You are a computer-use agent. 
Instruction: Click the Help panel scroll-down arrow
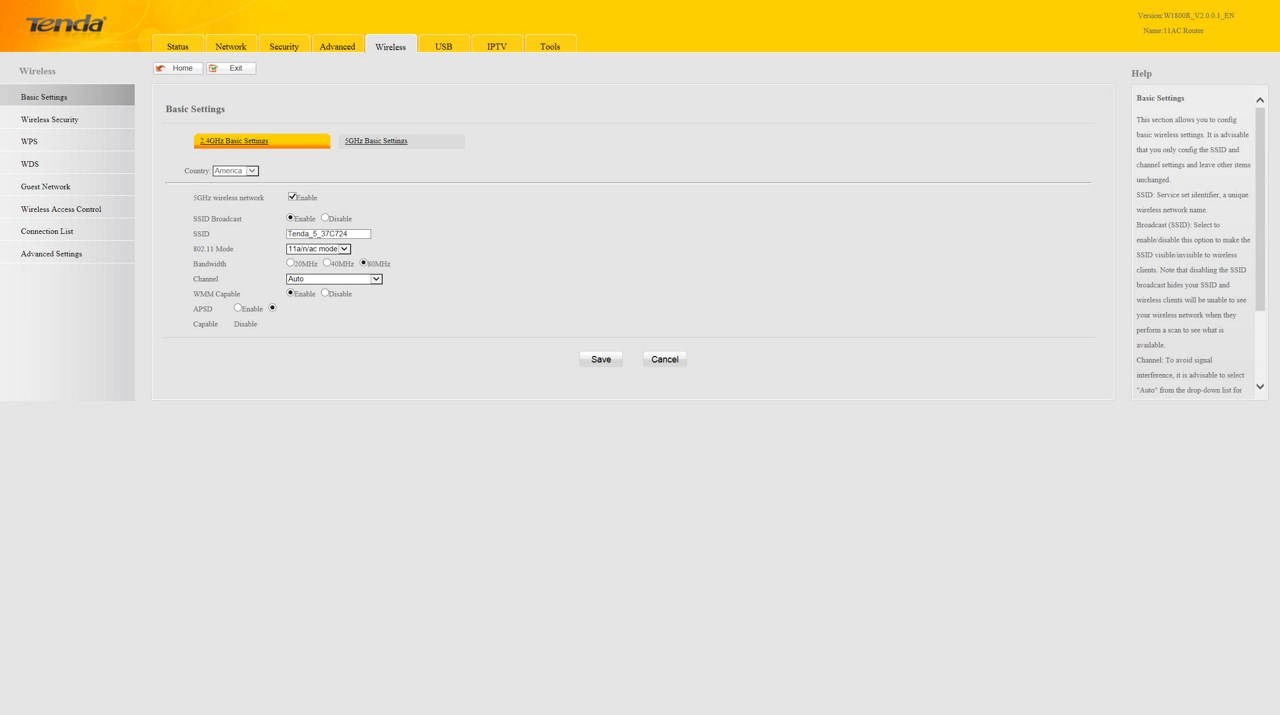click(1260, 387)
